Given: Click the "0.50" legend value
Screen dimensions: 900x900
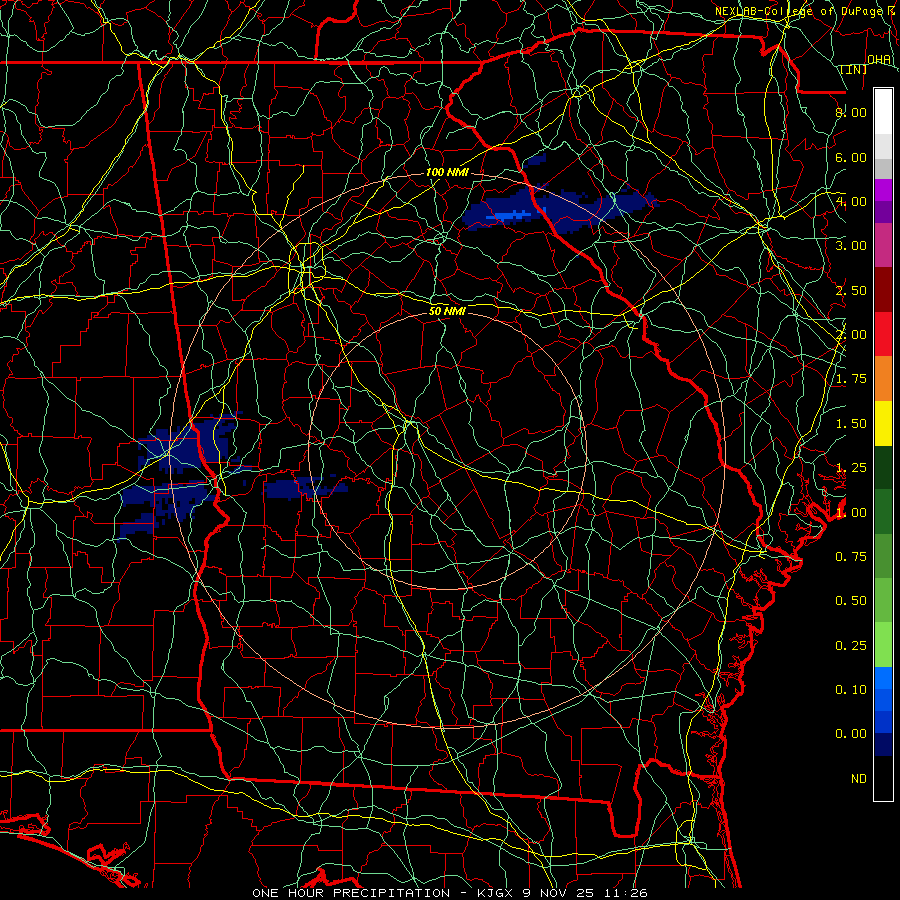Looking at the screenshot, I should 851,601.
